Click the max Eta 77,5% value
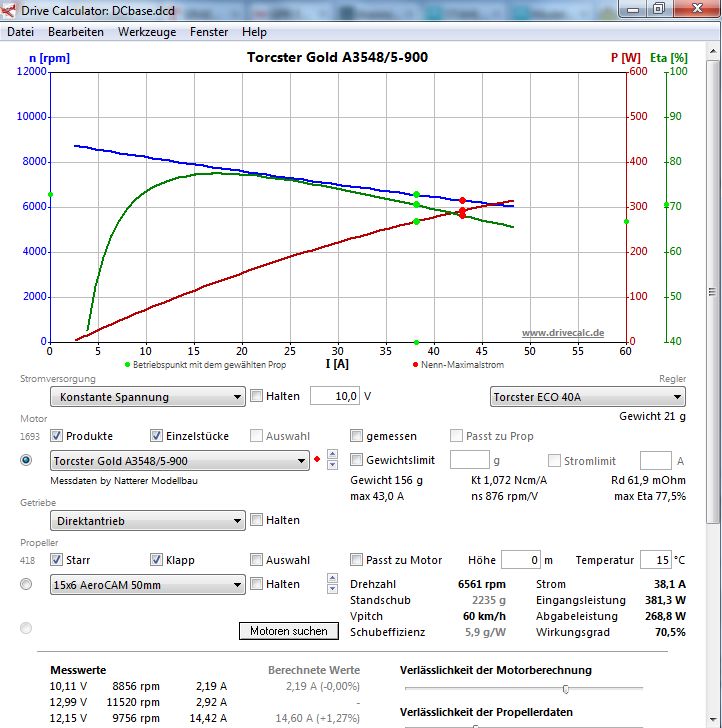Viewport: 722px width, 728px height. [x=650, y=496]
